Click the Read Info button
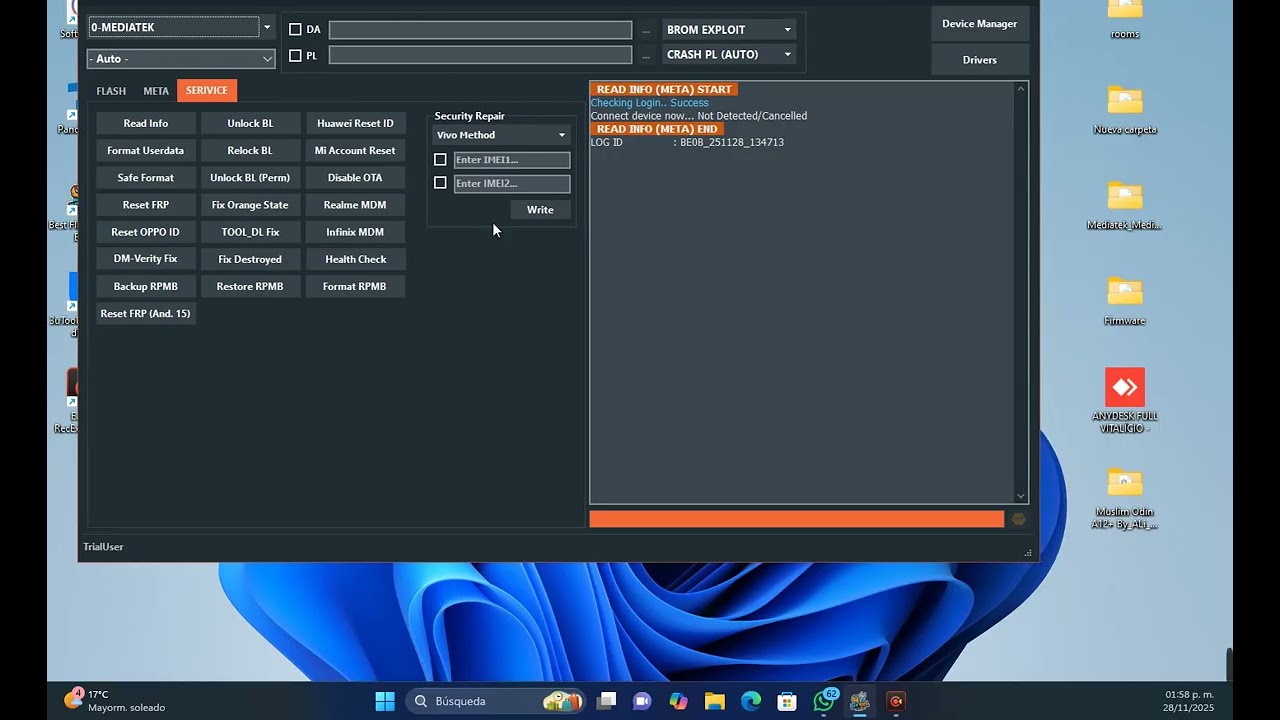 click(x=146, y=123)
